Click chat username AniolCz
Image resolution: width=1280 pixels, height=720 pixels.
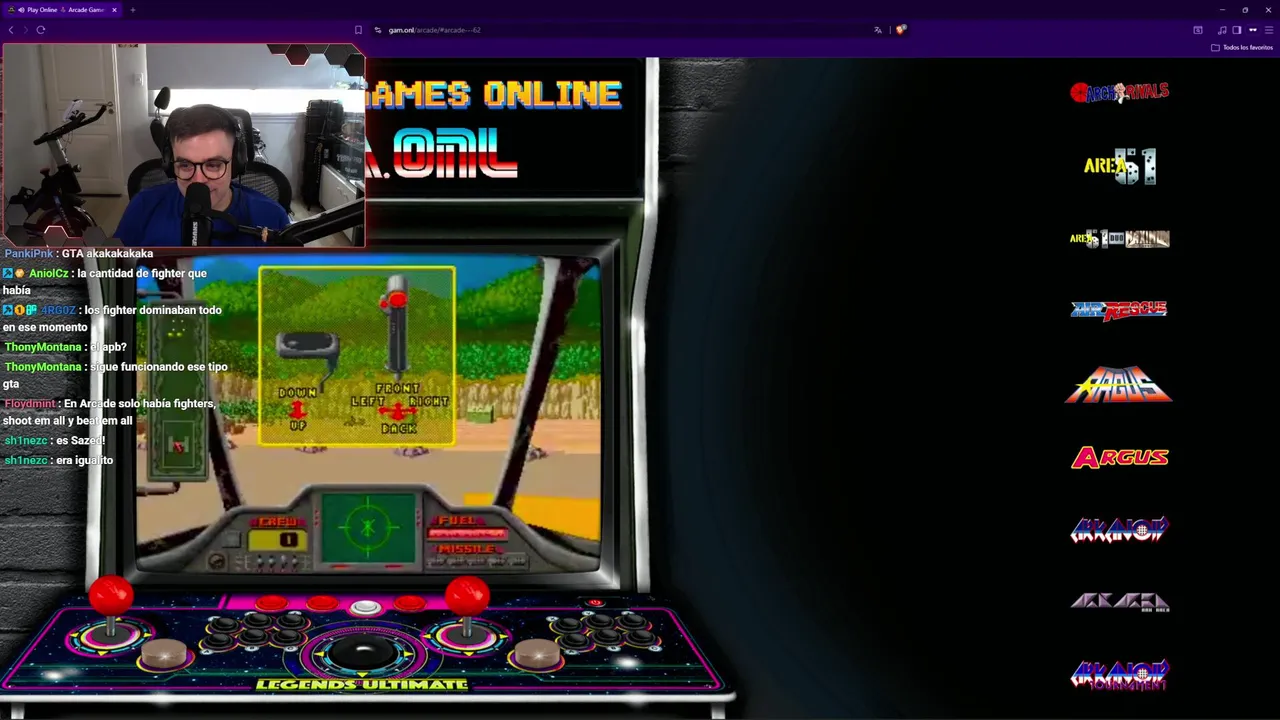(x=48, y=274)
